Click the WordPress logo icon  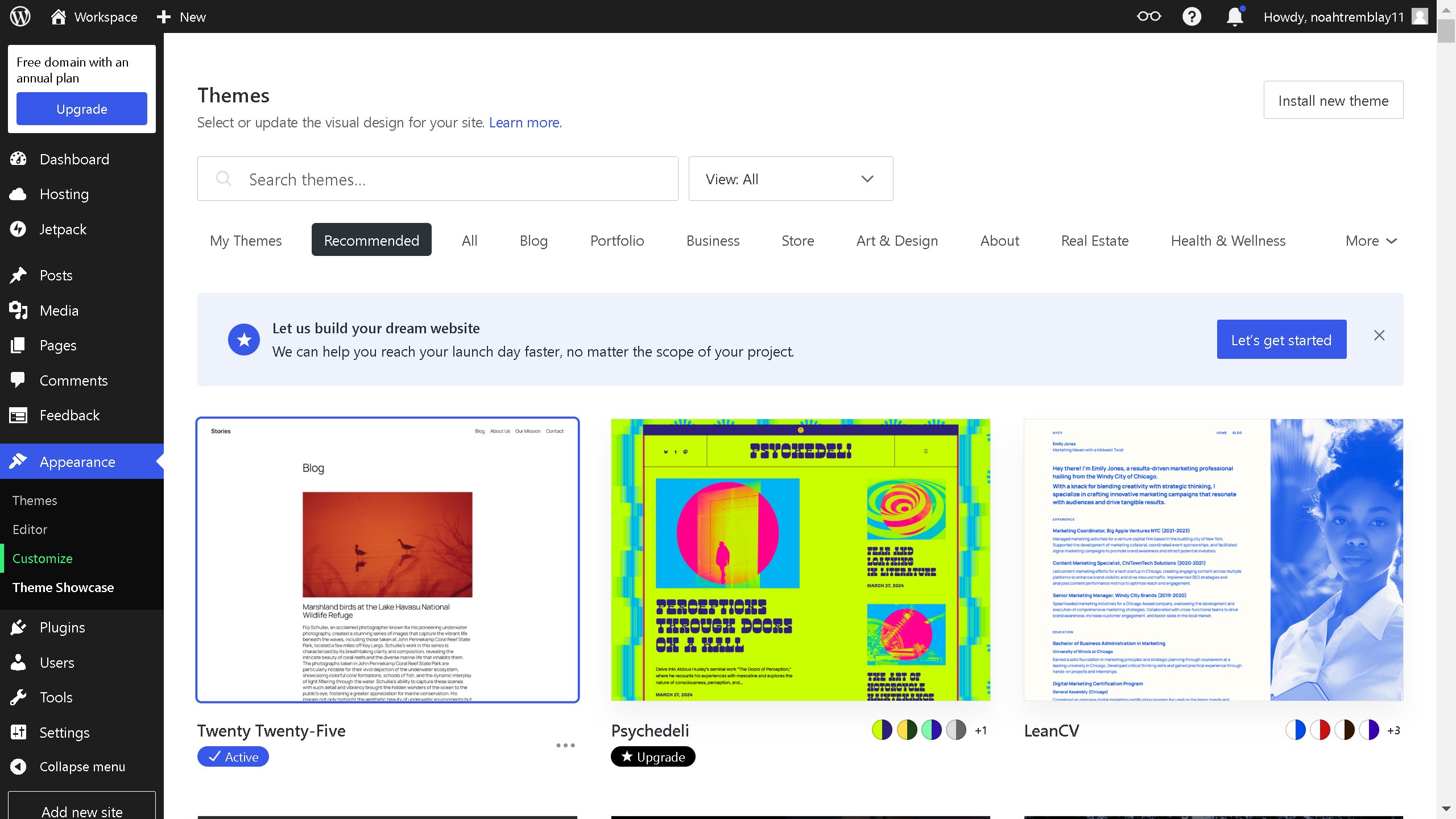tap(20, 16)
